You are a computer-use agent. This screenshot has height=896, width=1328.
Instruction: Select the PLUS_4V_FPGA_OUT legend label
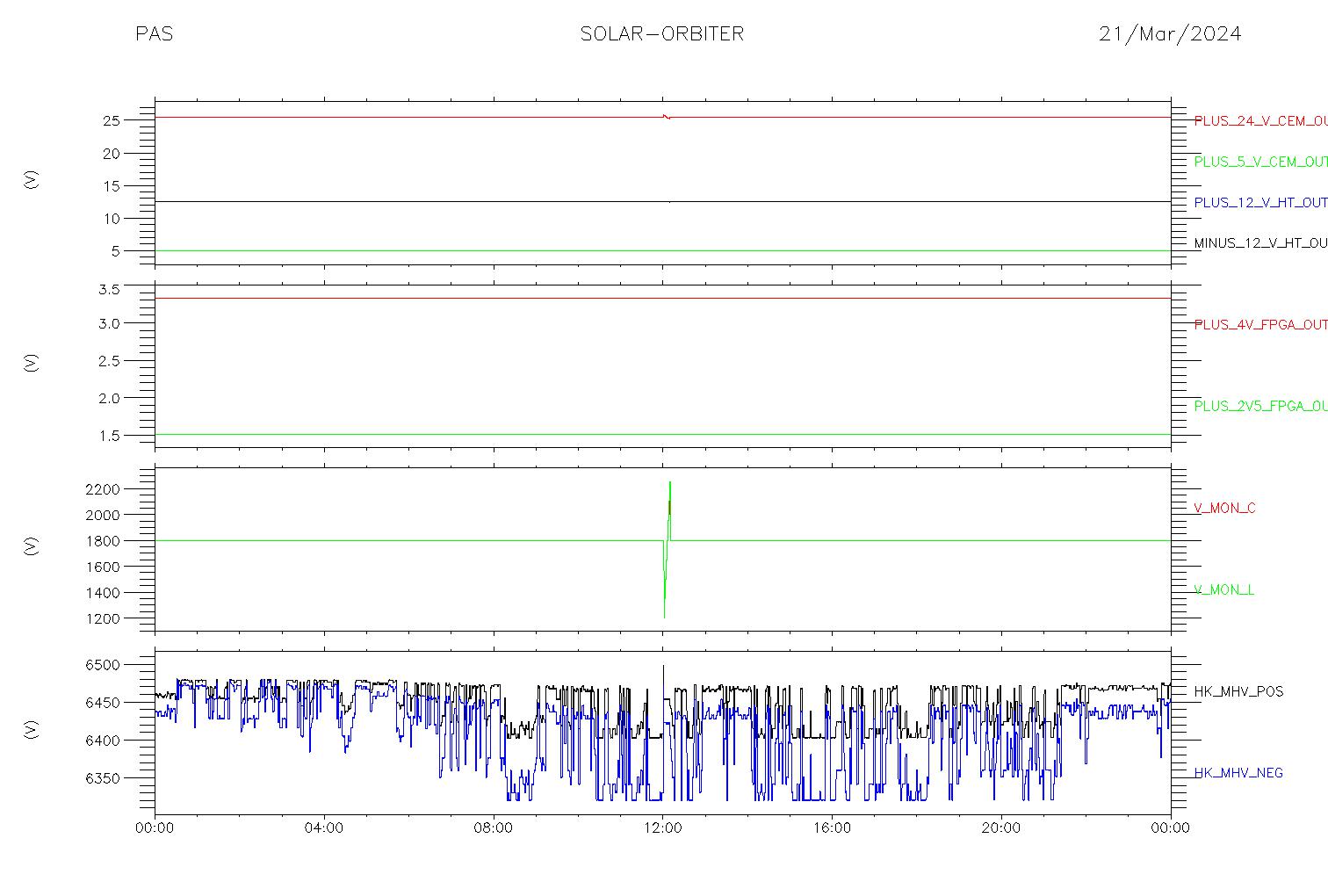(x=1260, y=325)
